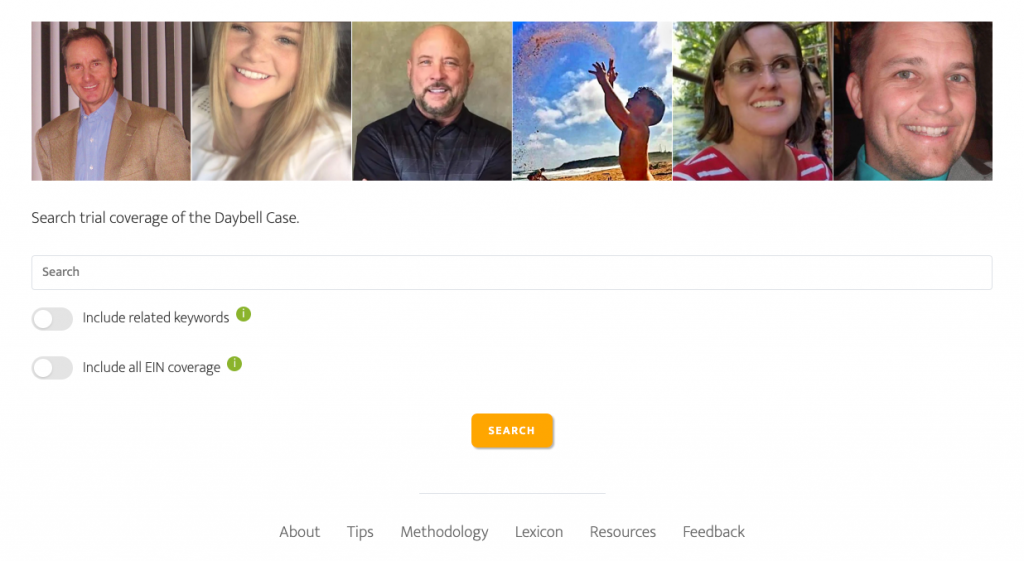Enable the Include related keywords toggle

52,319
